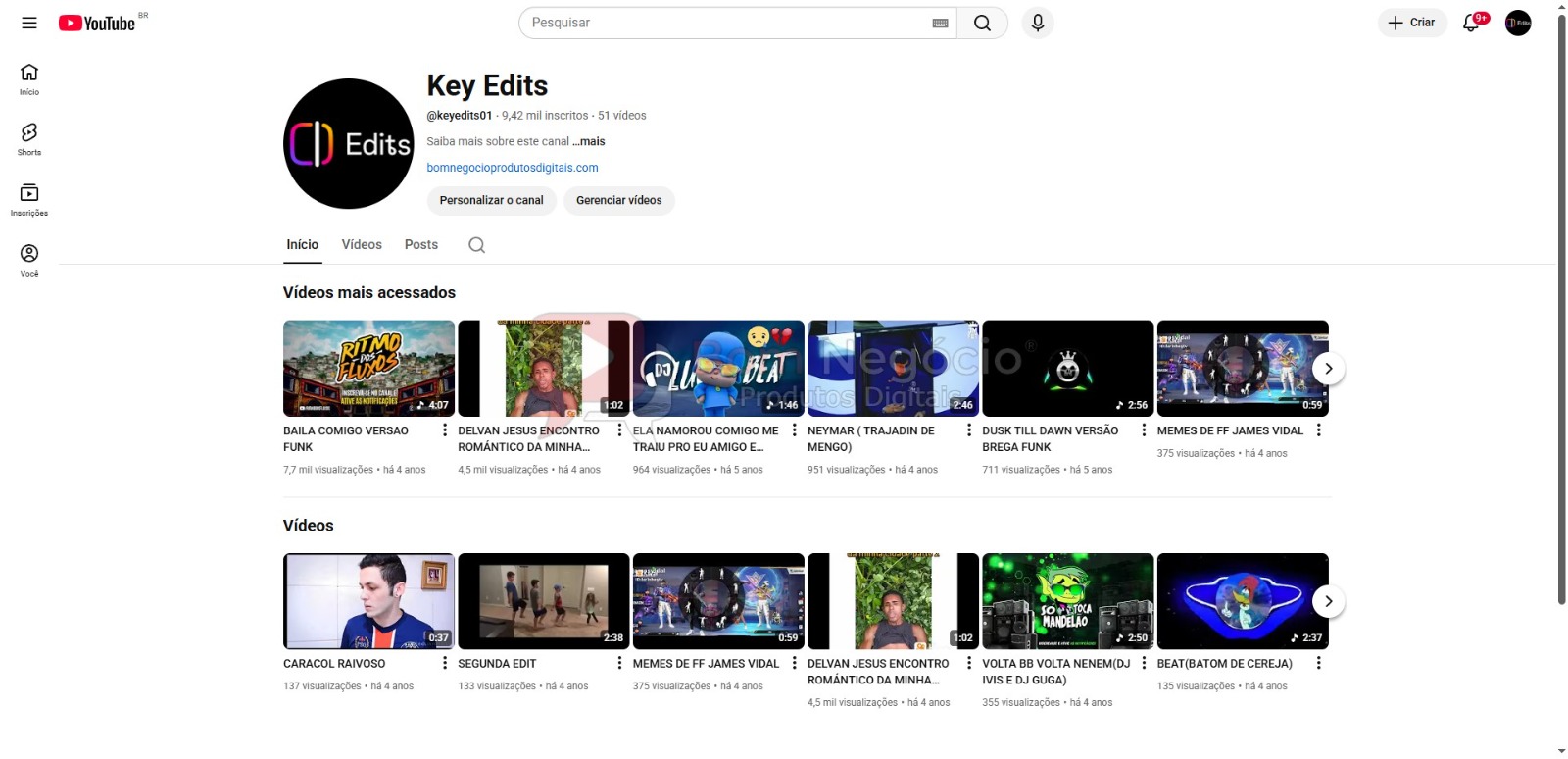Screen dimensions: 1568x759
Task: Show next videos in Vídeos mais acessados
Action: click(x=1328, y=369)
